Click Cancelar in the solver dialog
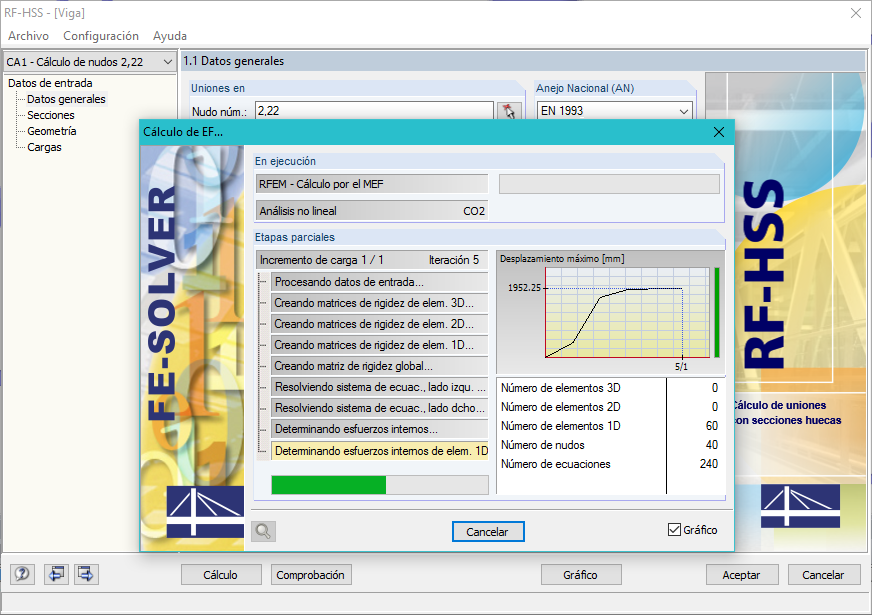 click(x=488, y=532)
